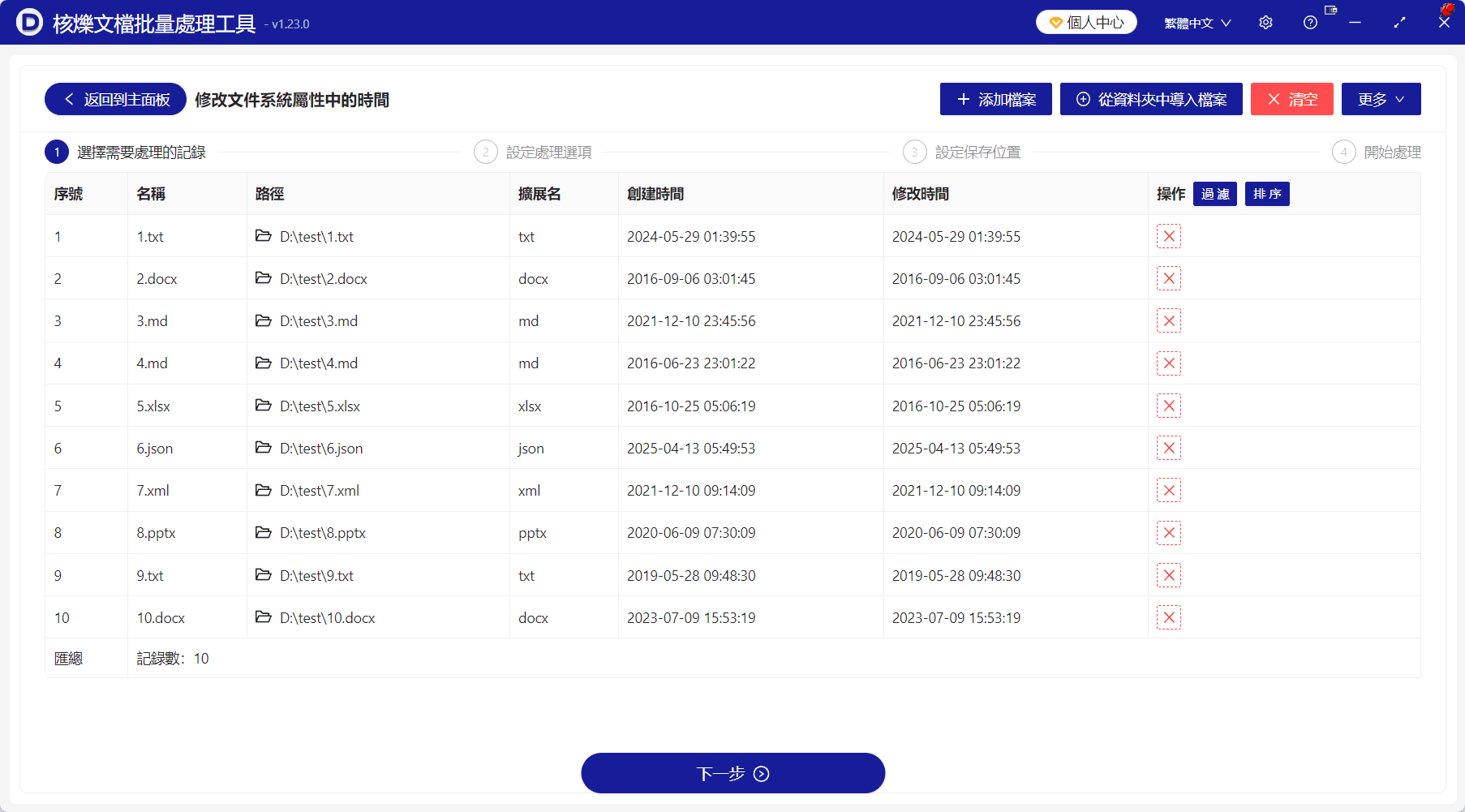Click the mini-window icon with red badge
Image resolution: width=1465 pixels, height=812 pixels.
(x=1330, y=11)
